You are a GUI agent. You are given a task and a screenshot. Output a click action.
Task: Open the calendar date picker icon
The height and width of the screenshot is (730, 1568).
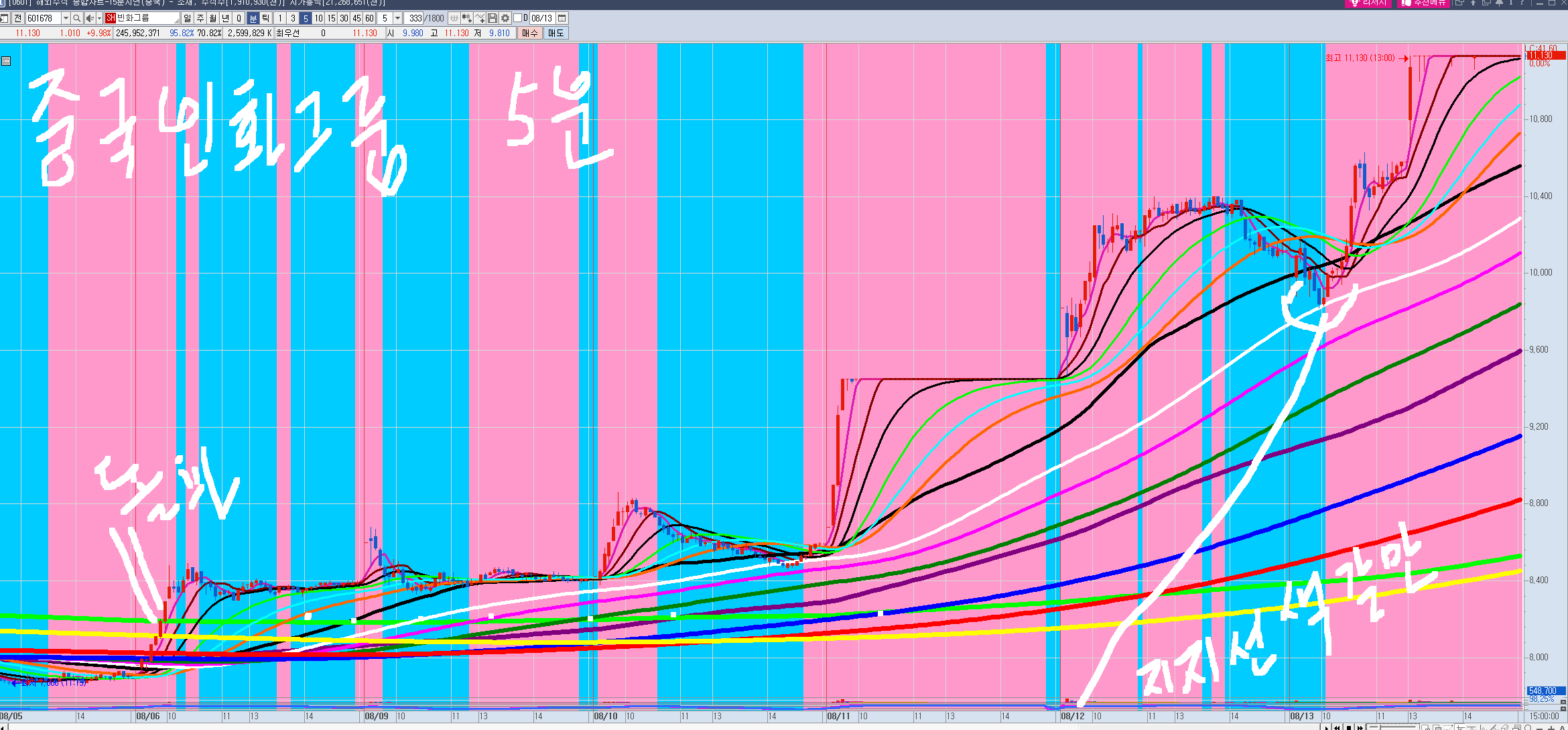pyautogui.click(x=562, y=18)
